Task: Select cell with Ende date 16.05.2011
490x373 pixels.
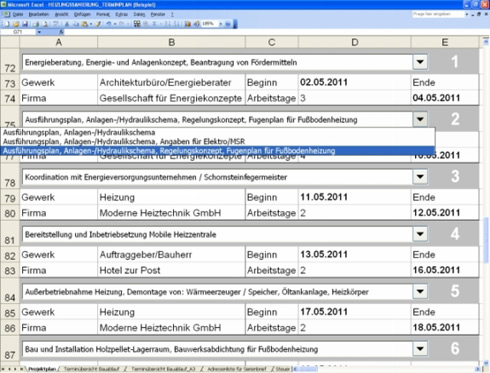Action: pyautogui.click(x=445, y=270)
